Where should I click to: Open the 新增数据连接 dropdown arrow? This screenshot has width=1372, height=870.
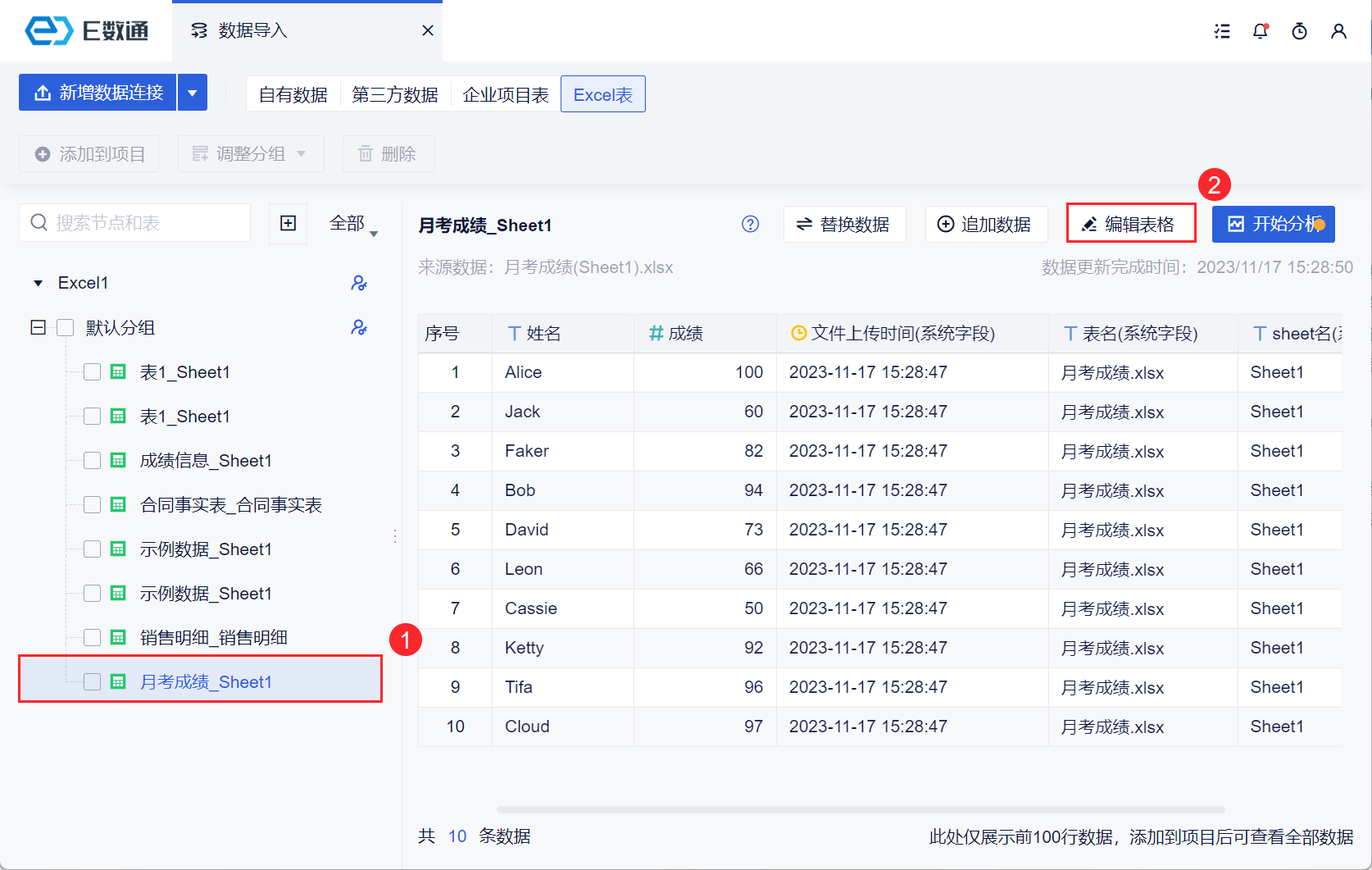click(x=193, y=93)
